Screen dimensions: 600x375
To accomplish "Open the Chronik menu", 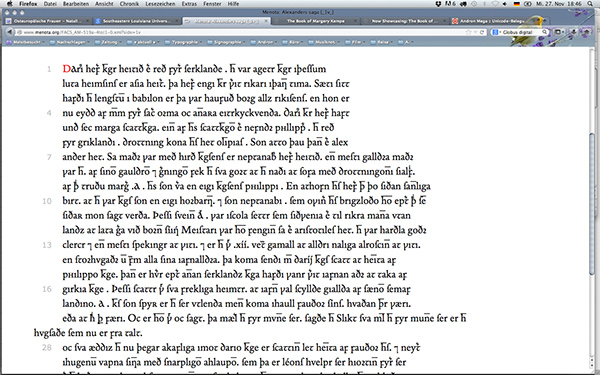I will click(x=129, y=4).
